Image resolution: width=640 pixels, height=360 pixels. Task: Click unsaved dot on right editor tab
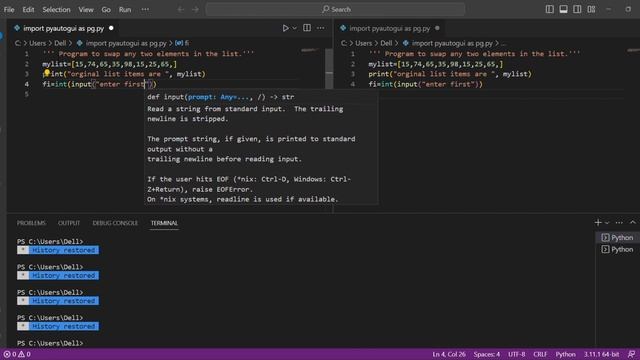(437, 28)
